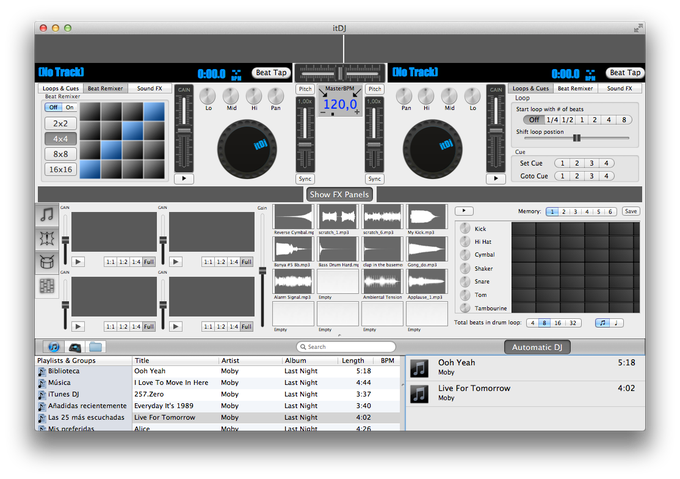Trigger the Alarm Signal.mp3 sample pad
This screenshot has width=680, height=479.
coord(293,282)
